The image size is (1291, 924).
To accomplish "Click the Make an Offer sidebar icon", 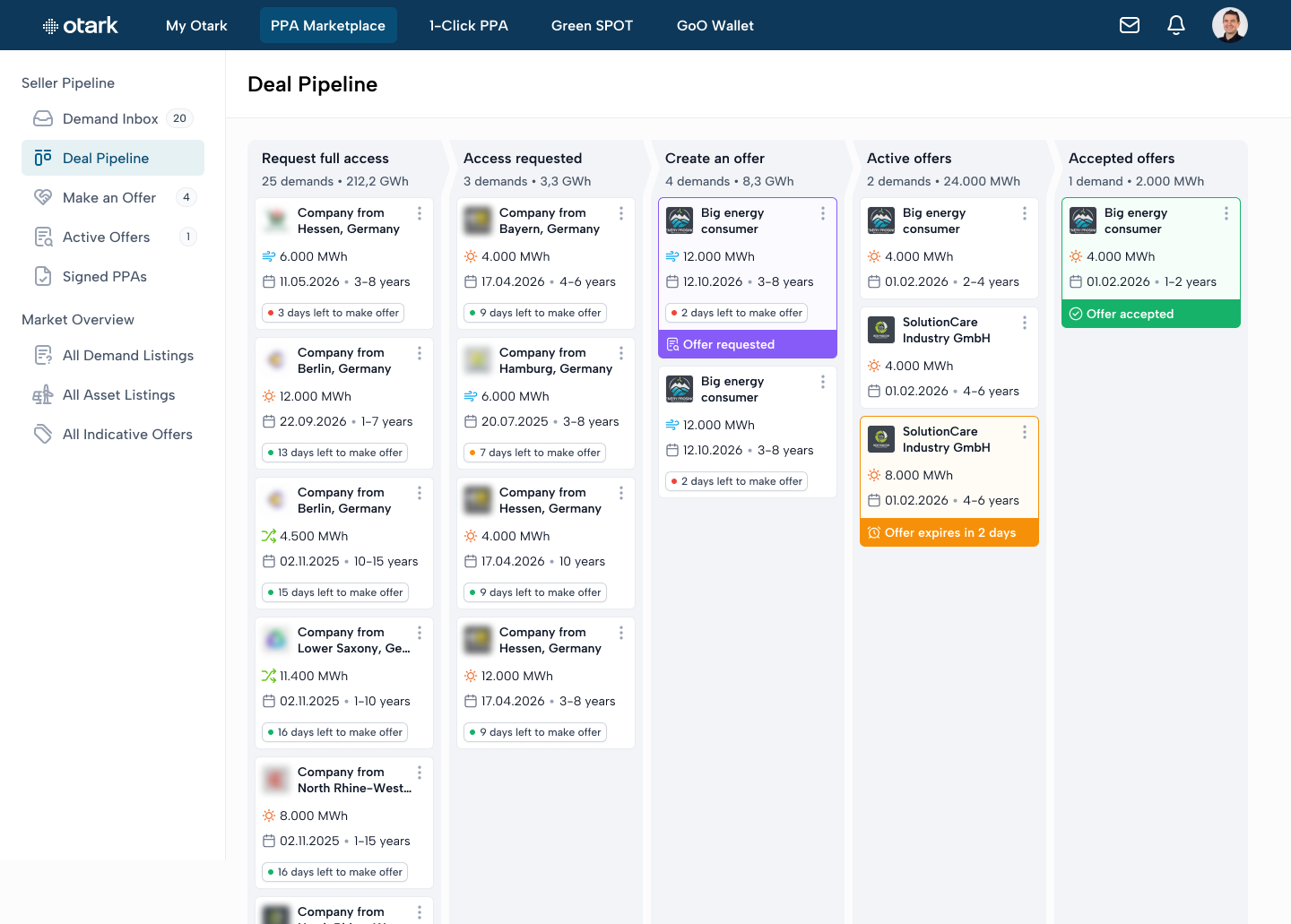I will 42,197.
